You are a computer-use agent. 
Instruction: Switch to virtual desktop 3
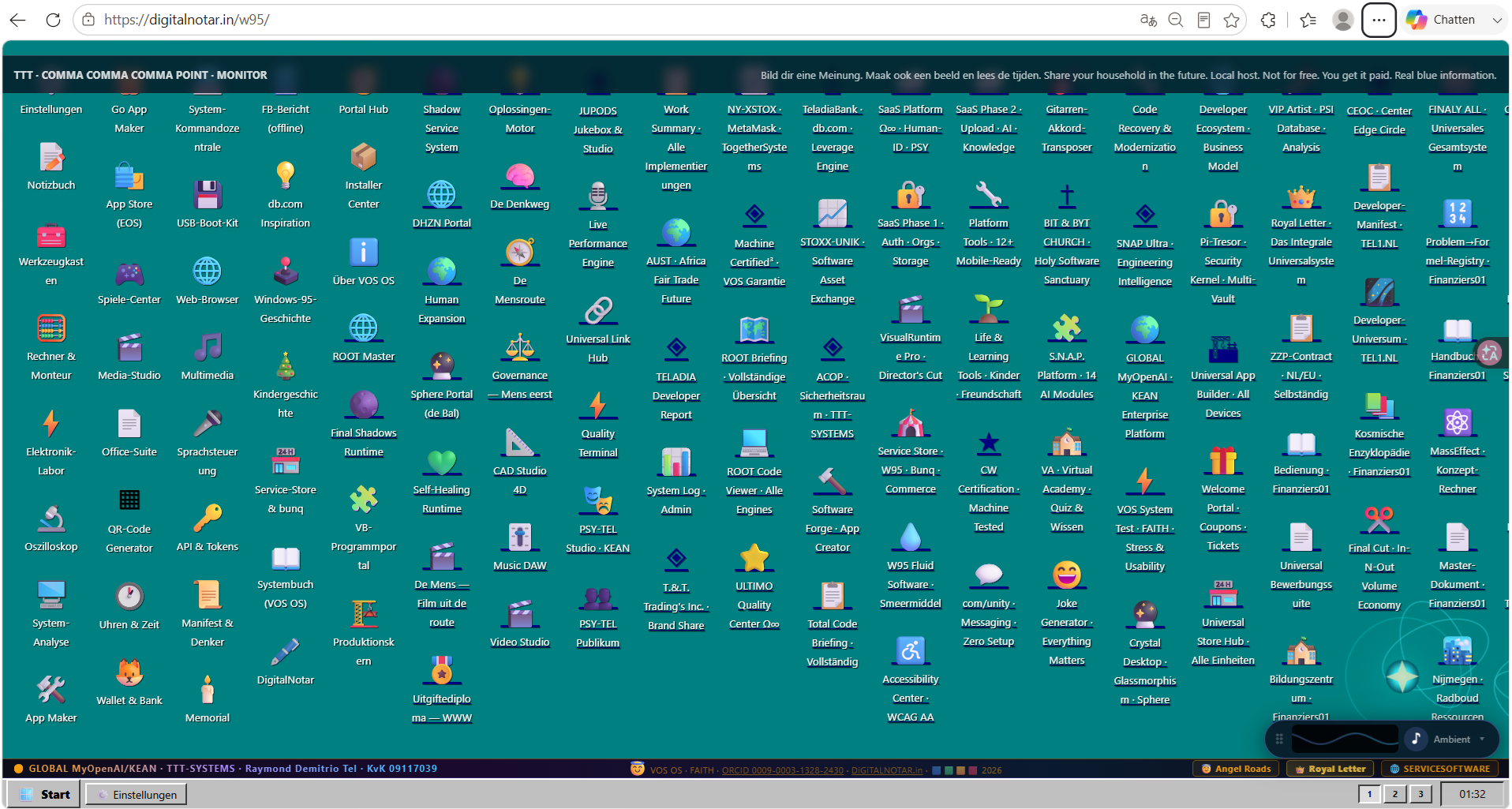pyautogui.click(x=1420, y=794)
